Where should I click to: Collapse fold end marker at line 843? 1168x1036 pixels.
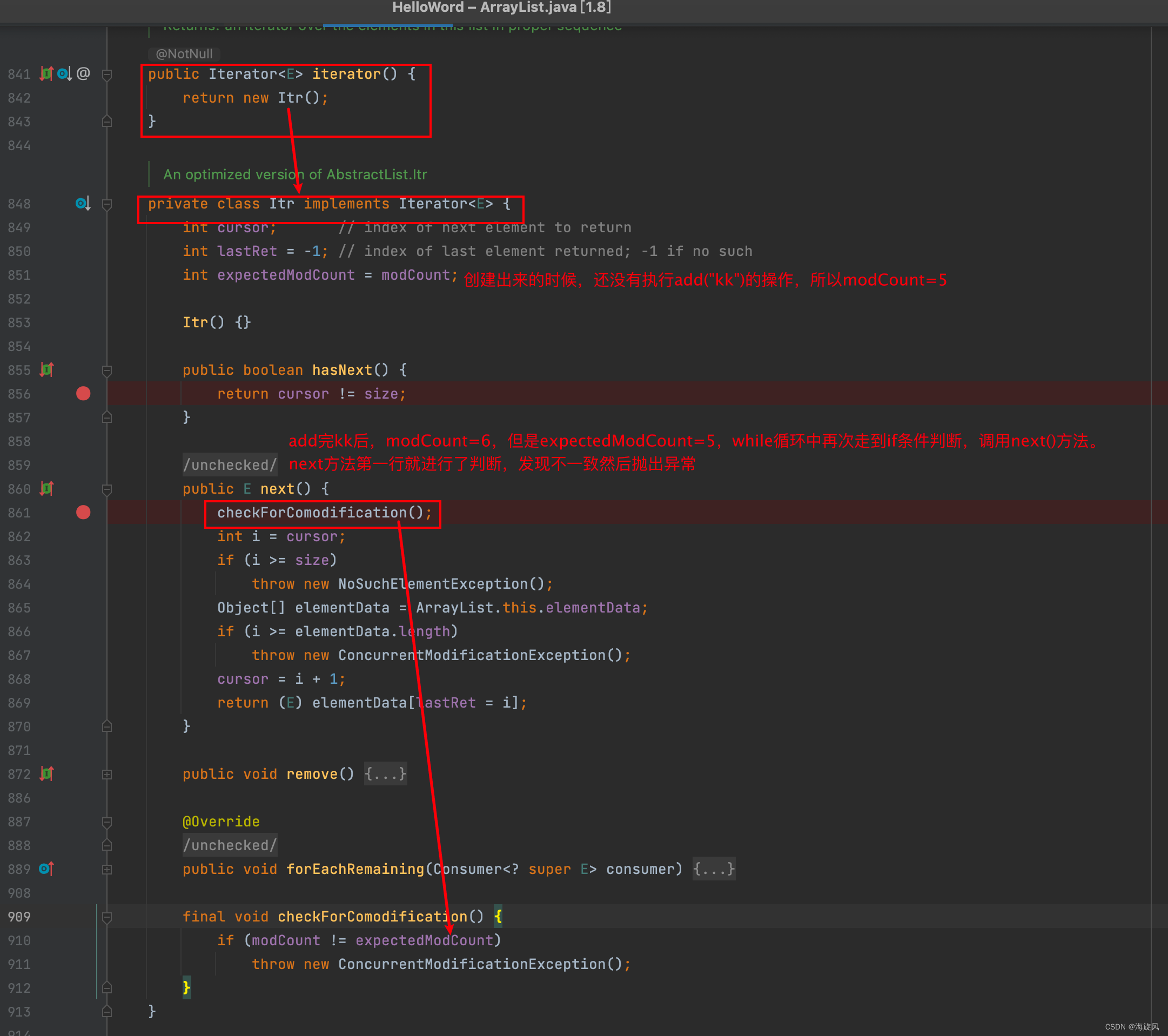[107, 121]
